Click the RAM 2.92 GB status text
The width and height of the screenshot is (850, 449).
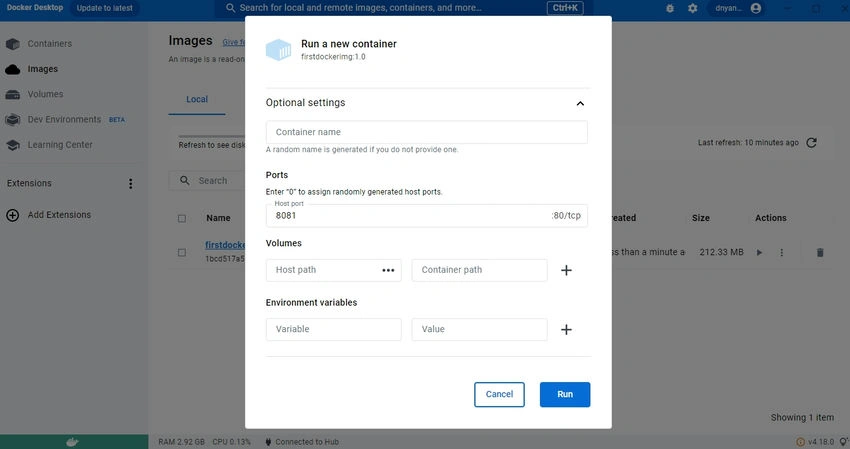click(182, 442)
